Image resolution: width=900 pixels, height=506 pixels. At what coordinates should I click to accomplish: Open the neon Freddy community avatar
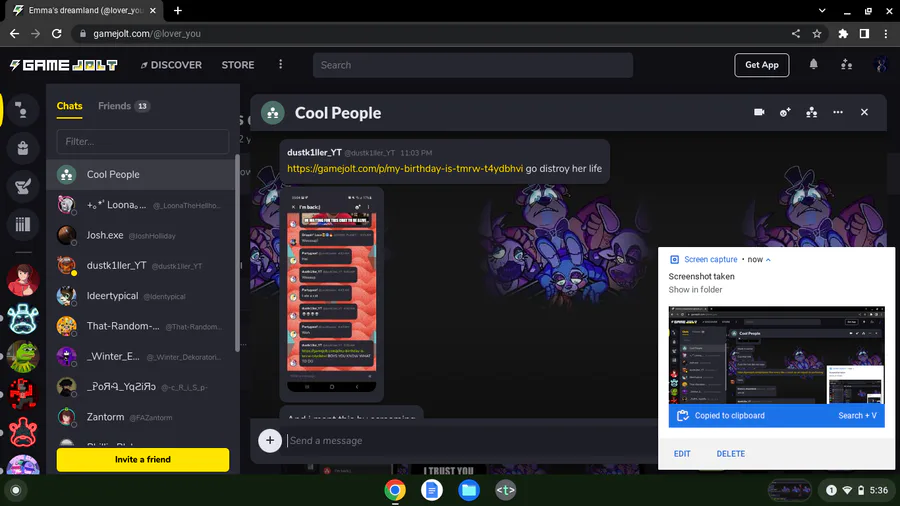(x=23, y=318)
